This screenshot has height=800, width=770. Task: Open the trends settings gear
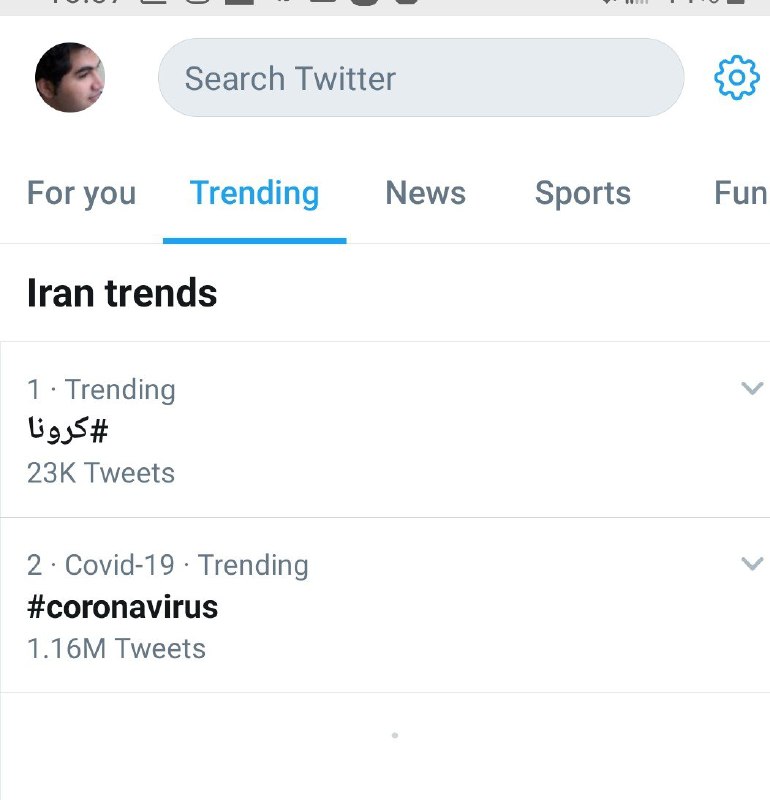[737, 78]
